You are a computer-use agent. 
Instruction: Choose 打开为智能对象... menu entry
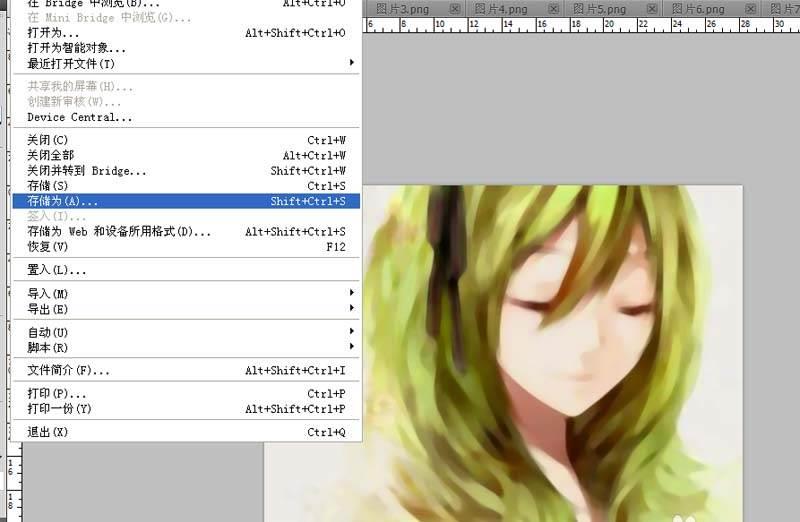pos(186,48)
